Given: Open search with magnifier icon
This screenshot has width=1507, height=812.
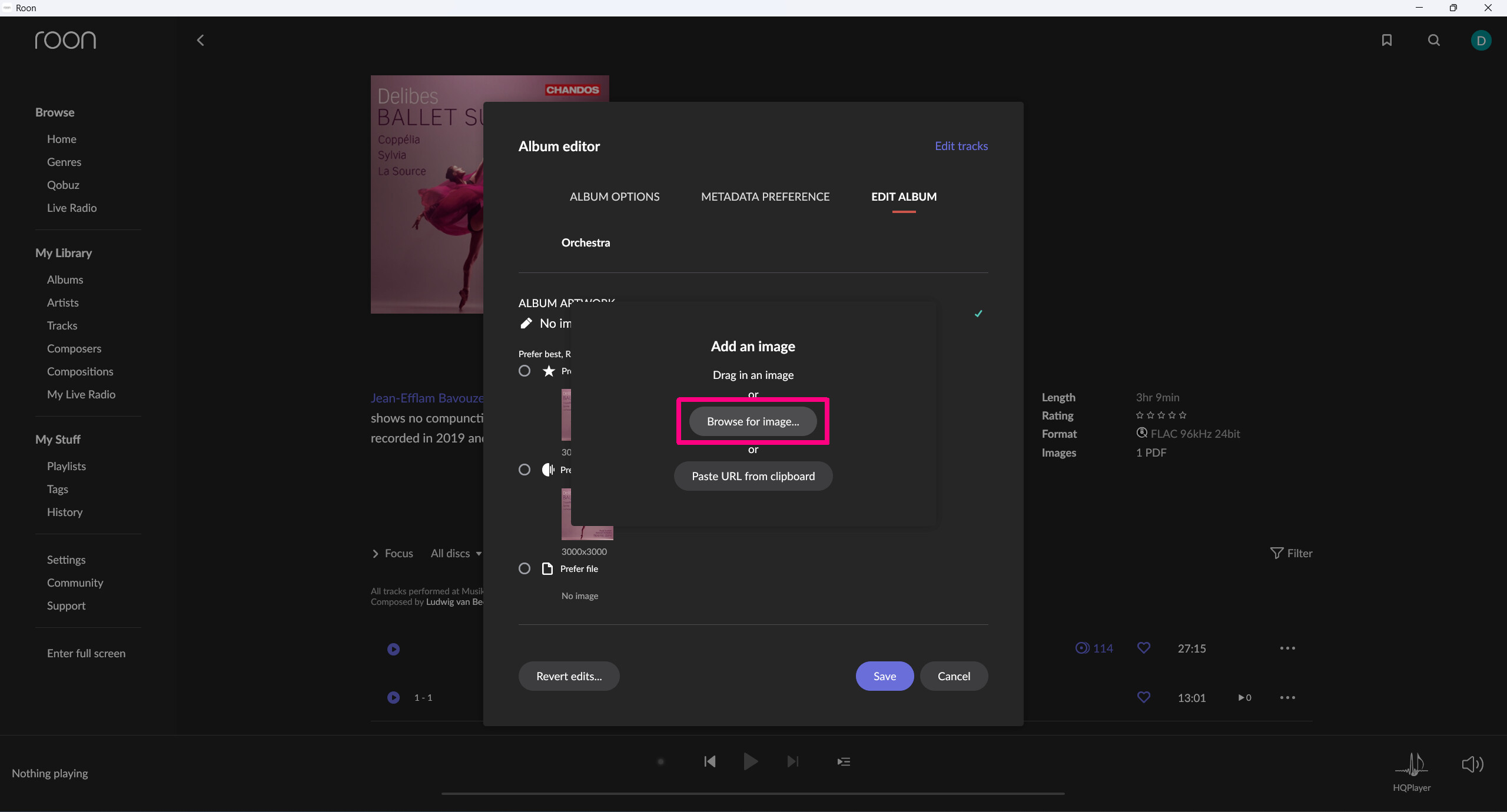Looking at the screenshot, I should (x=1434, y=40).
